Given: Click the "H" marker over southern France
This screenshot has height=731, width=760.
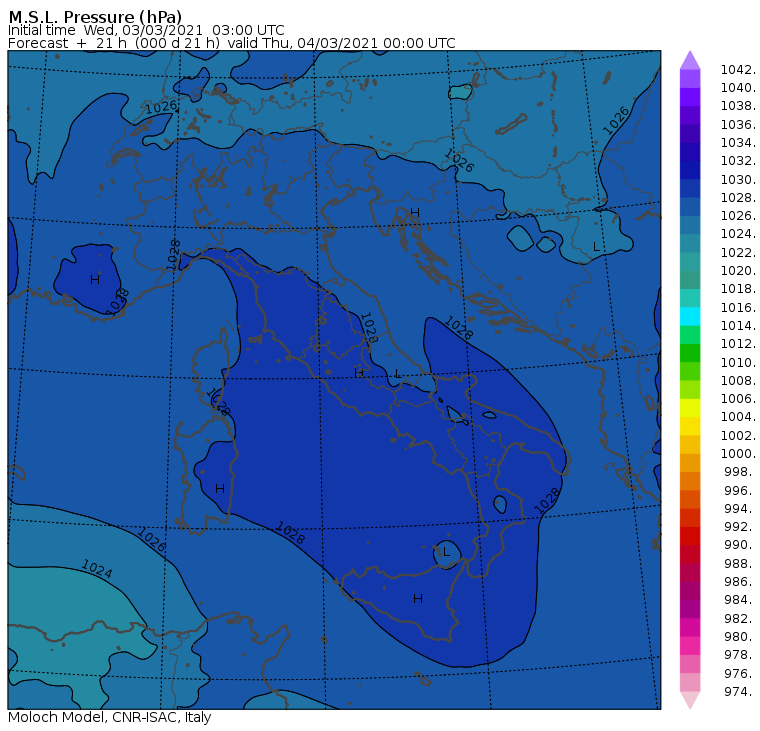Looking at the screenshot, I should pos(95,280).
